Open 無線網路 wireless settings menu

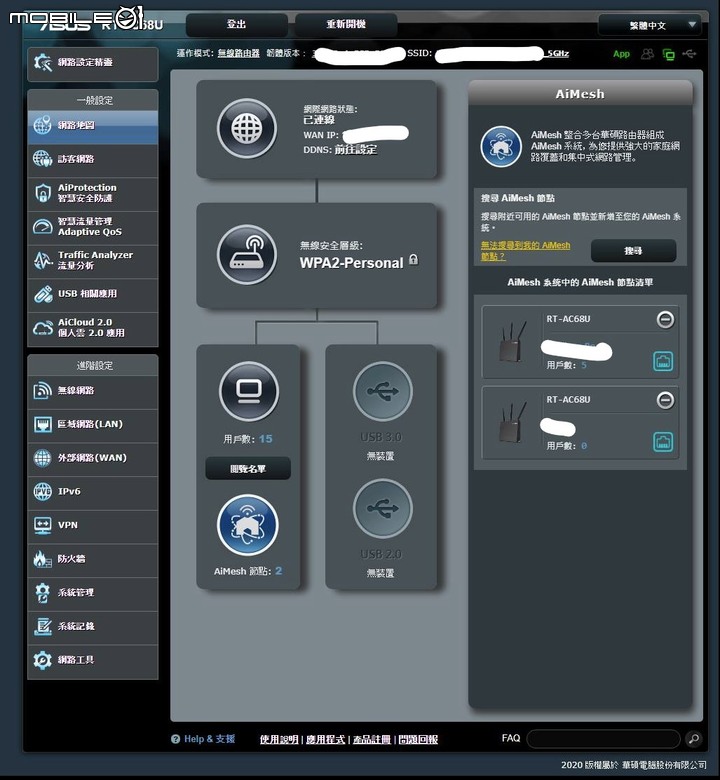click(x=93, y=391)
